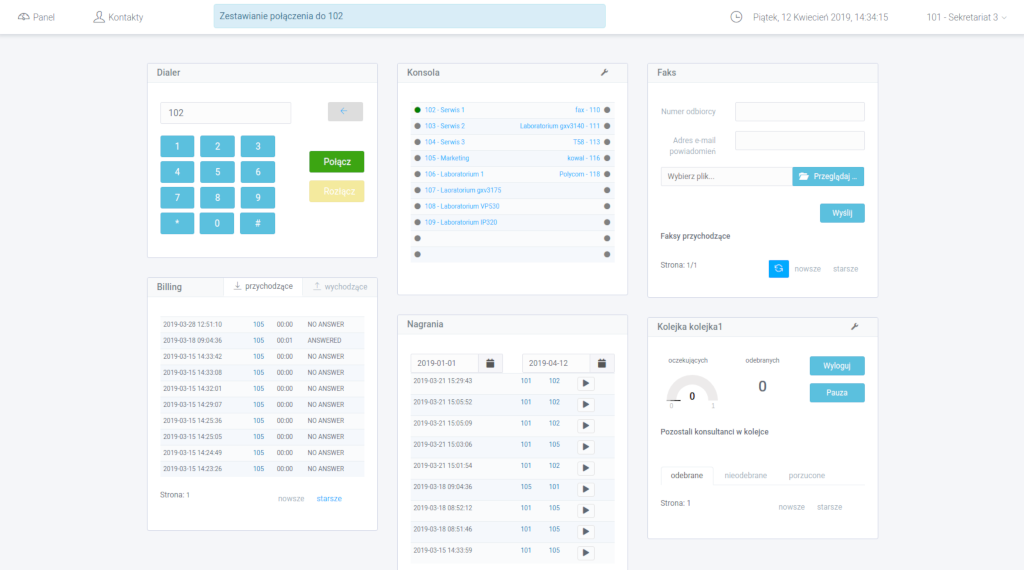Click T58 - 113 in Konsola
This screenshot has width=1024, height=570.
pyautogui.click(x=586, y=142)
